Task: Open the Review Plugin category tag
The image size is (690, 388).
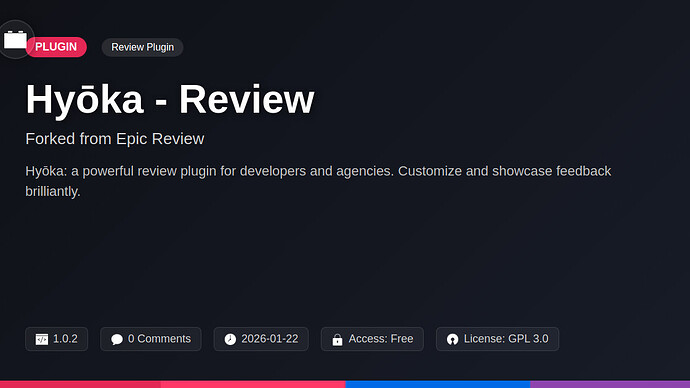Action: 142,47
